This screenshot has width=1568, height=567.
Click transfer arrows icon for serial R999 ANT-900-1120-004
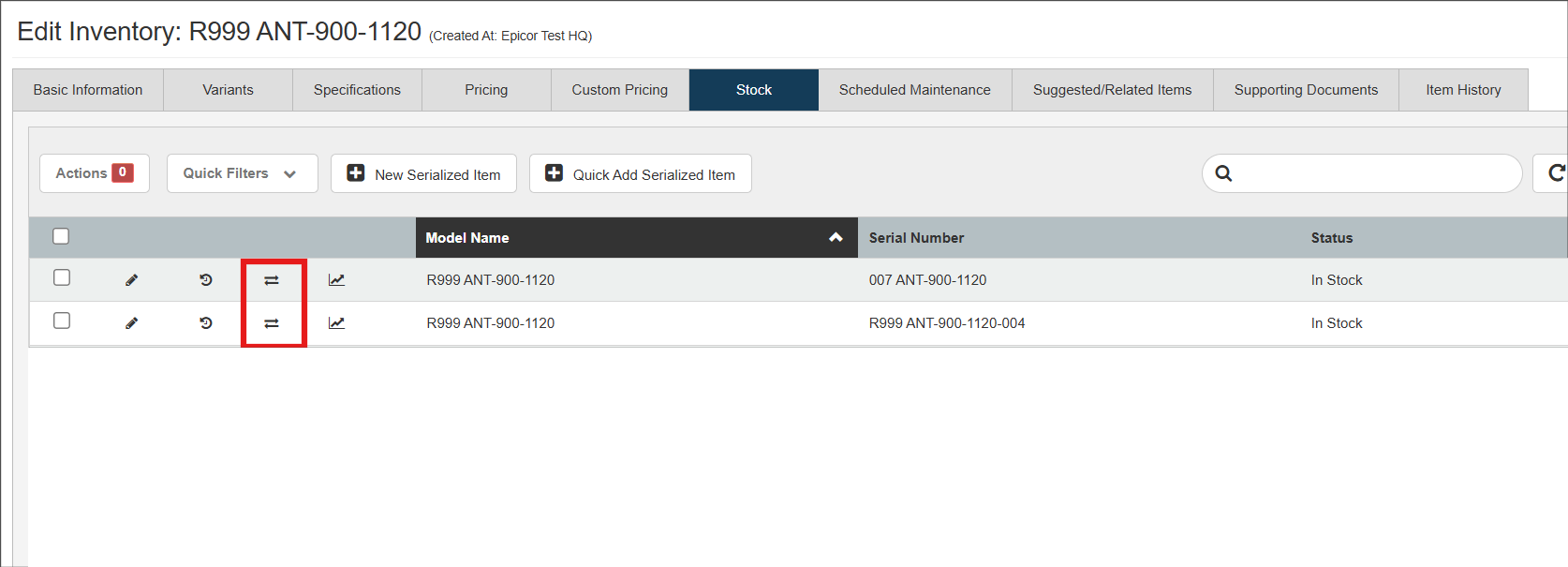(x=272, y=323)
